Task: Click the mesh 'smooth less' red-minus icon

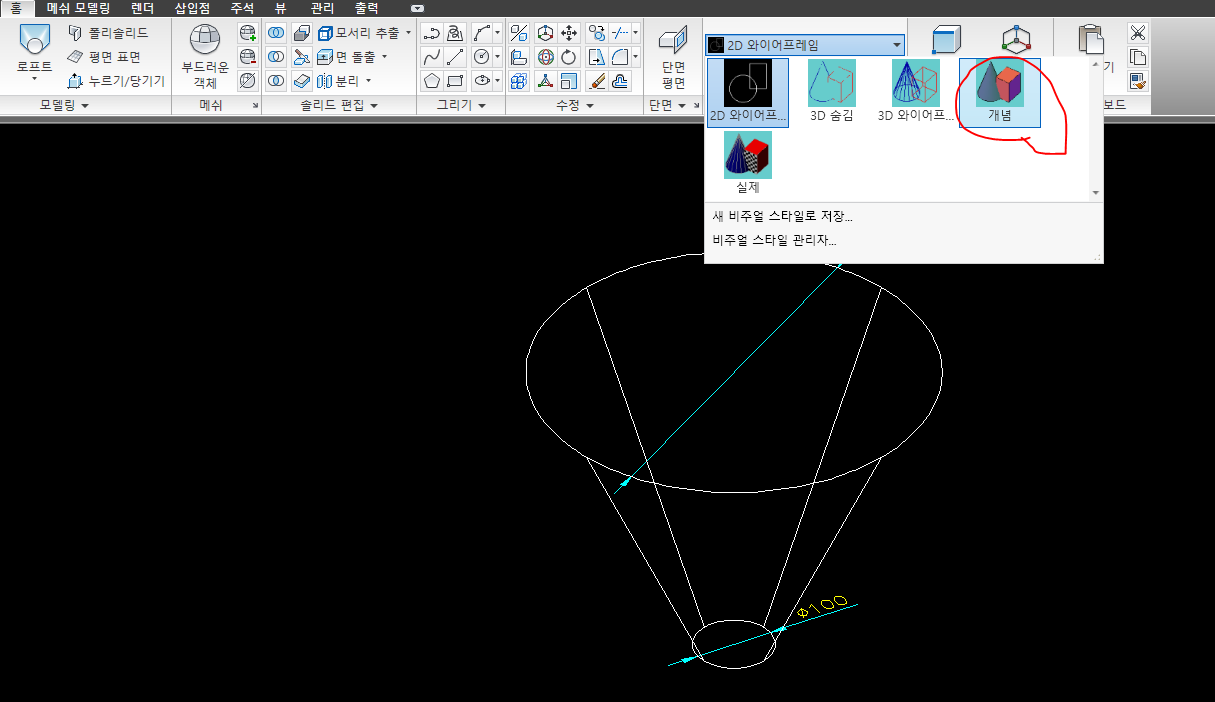Action: [248, 57]
